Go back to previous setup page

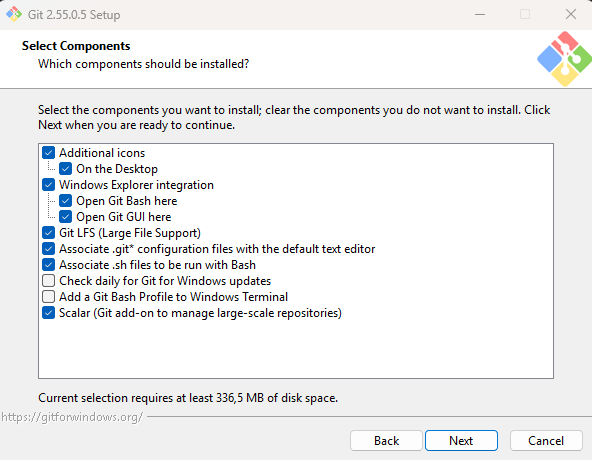click(x=386, y=441)
